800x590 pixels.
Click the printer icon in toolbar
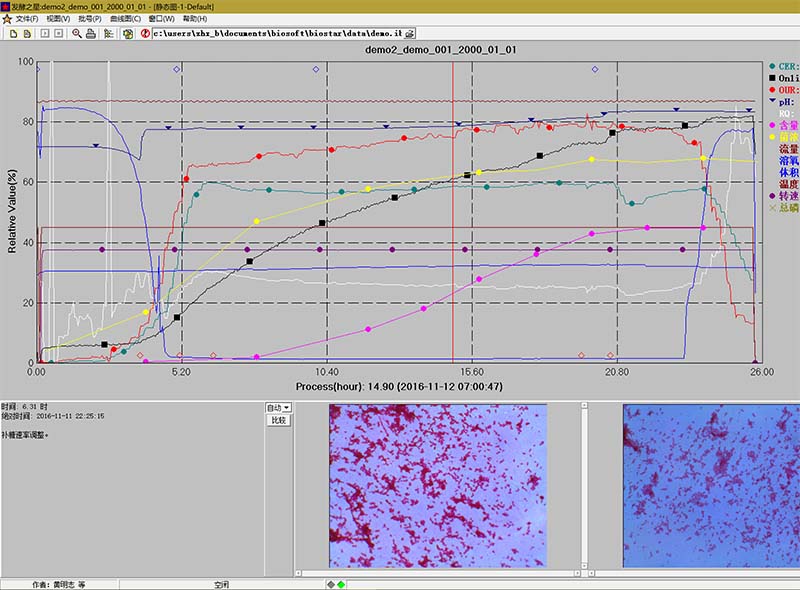point(91,33)
